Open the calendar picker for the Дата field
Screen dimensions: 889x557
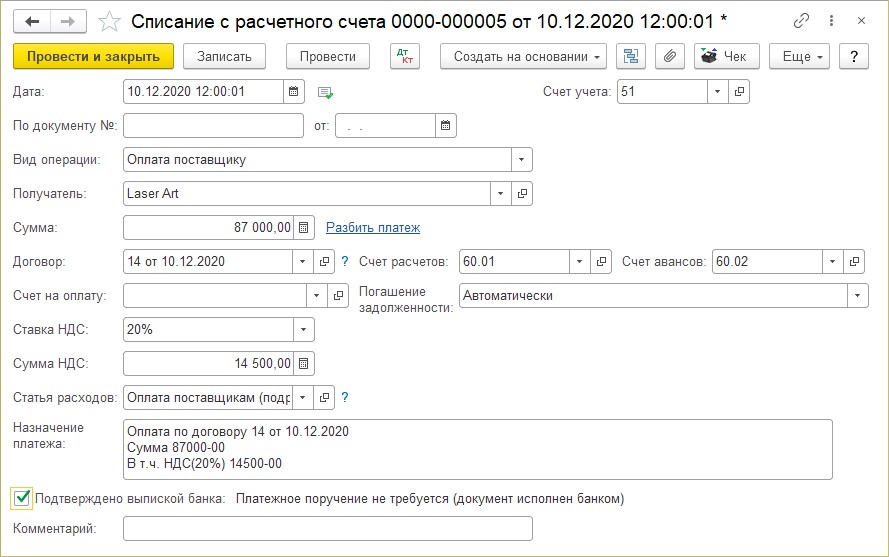click(x=293, y=91)
